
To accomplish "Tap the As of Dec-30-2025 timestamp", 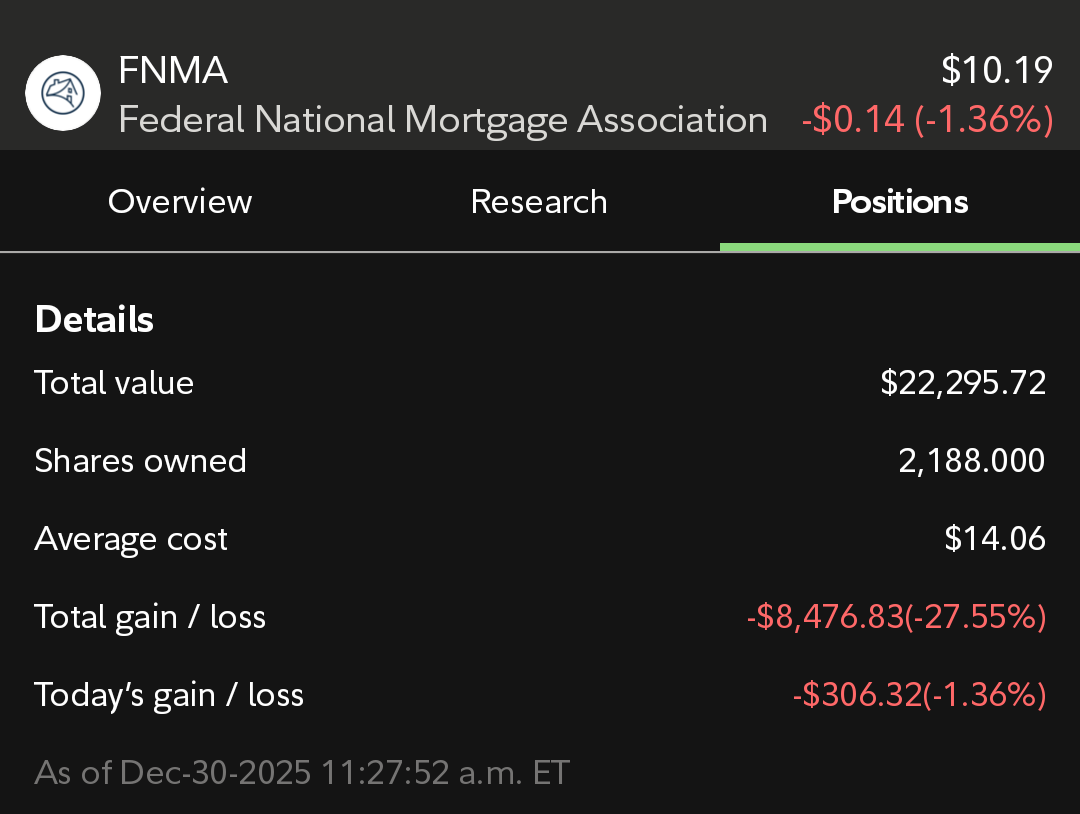I will (x=302, y=773).
